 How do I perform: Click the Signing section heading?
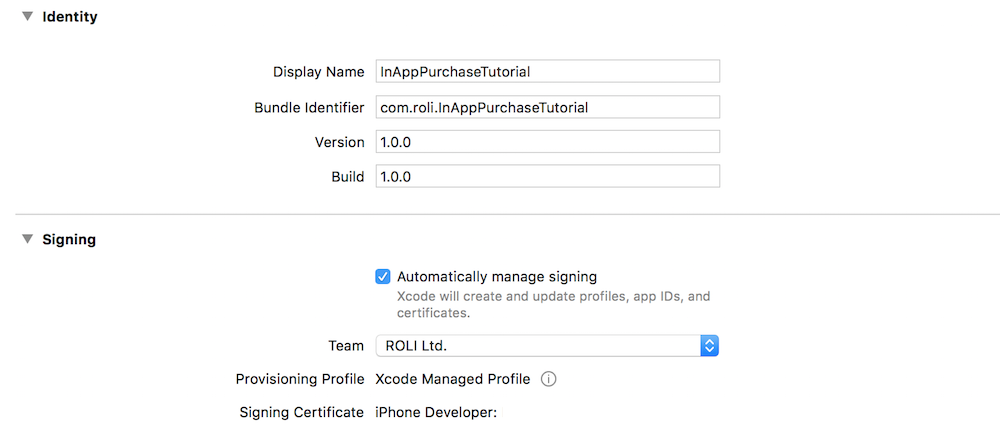(x=68, y=240)
